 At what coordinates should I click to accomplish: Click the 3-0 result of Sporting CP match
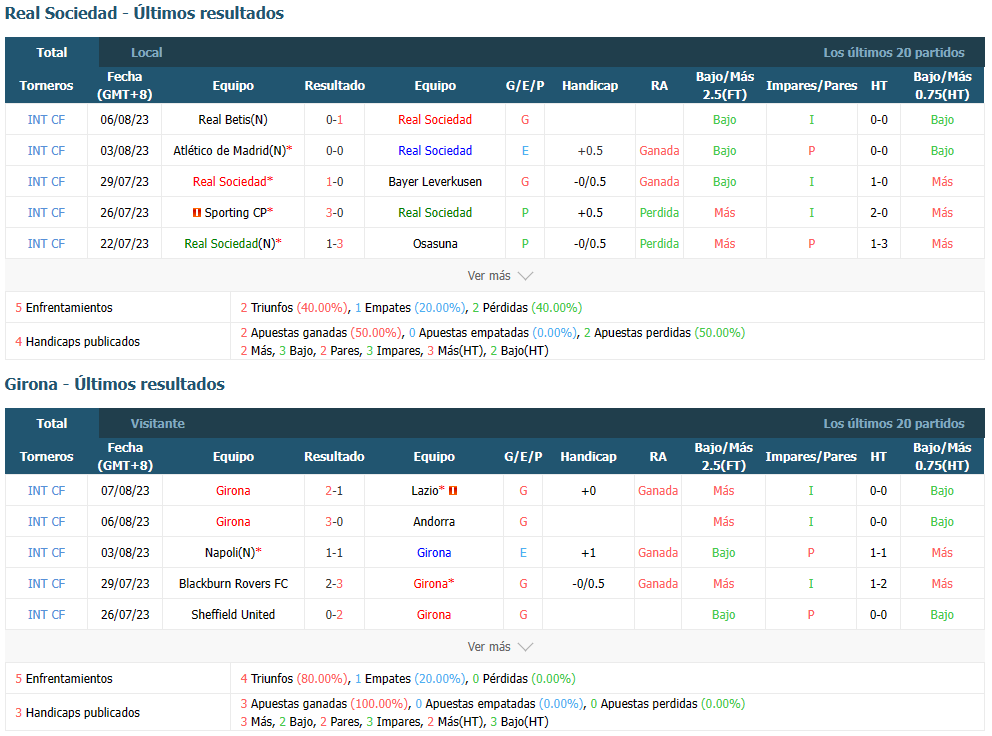(335, 213)
